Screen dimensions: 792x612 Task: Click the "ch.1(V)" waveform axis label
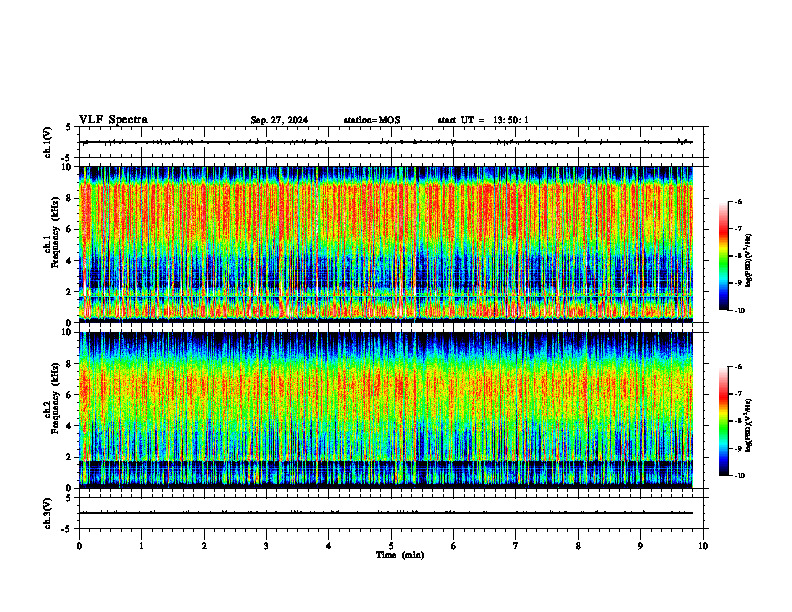coord(48,142)
